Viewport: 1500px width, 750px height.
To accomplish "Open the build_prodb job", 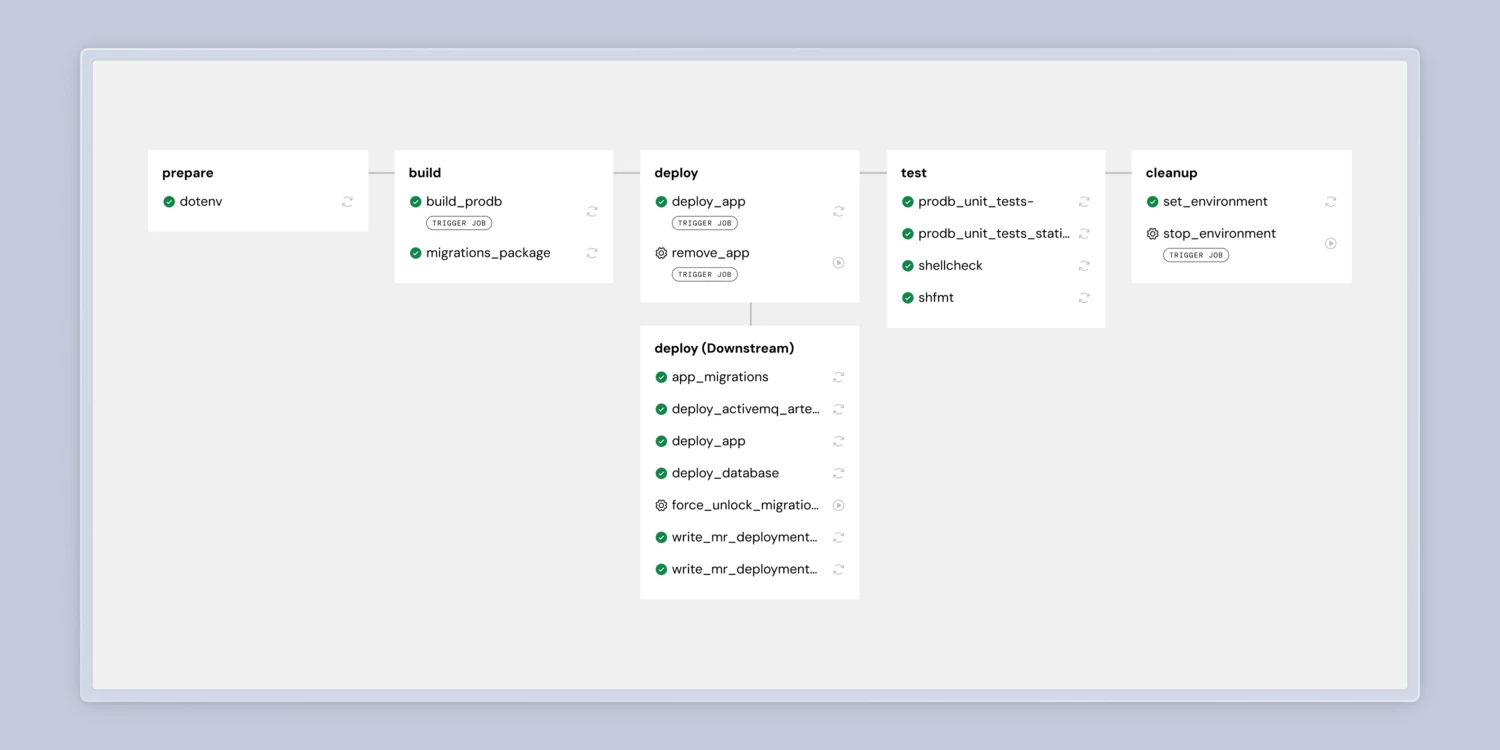I will [x=464, y=202].
